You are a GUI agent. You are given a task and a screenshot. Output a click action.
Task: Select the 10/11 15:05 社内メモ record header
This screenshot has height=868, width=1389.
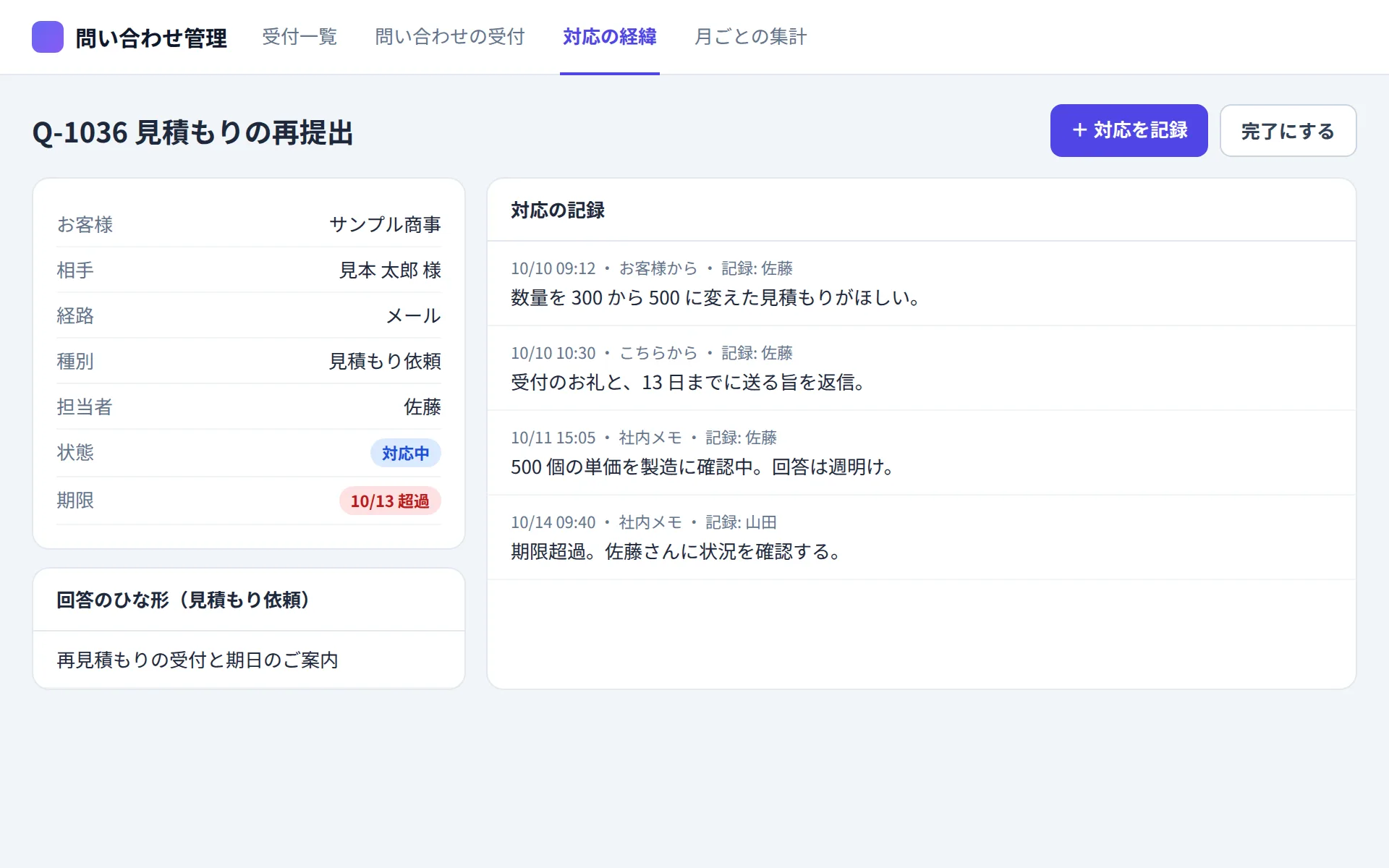tap(644, 438)
